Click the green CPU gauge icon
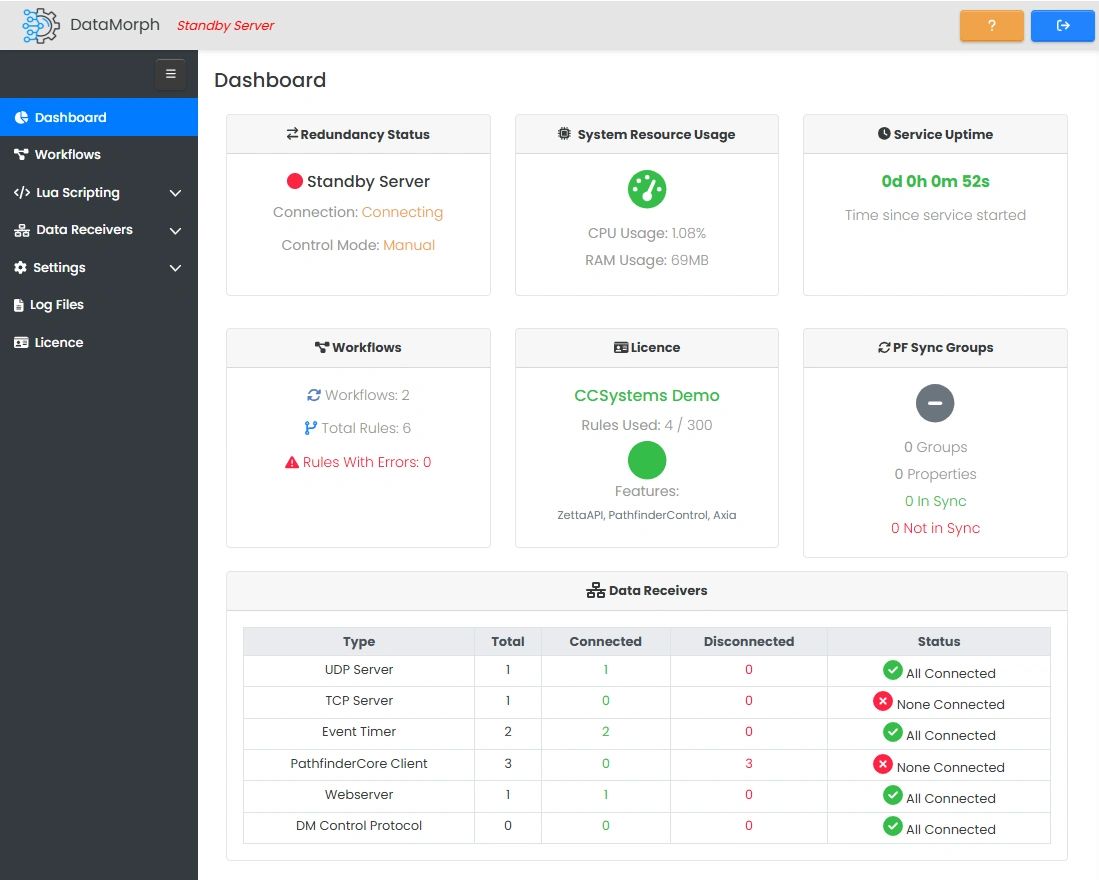The height and width of the screenshot is (880, 1099). click(x=647, y=189)
